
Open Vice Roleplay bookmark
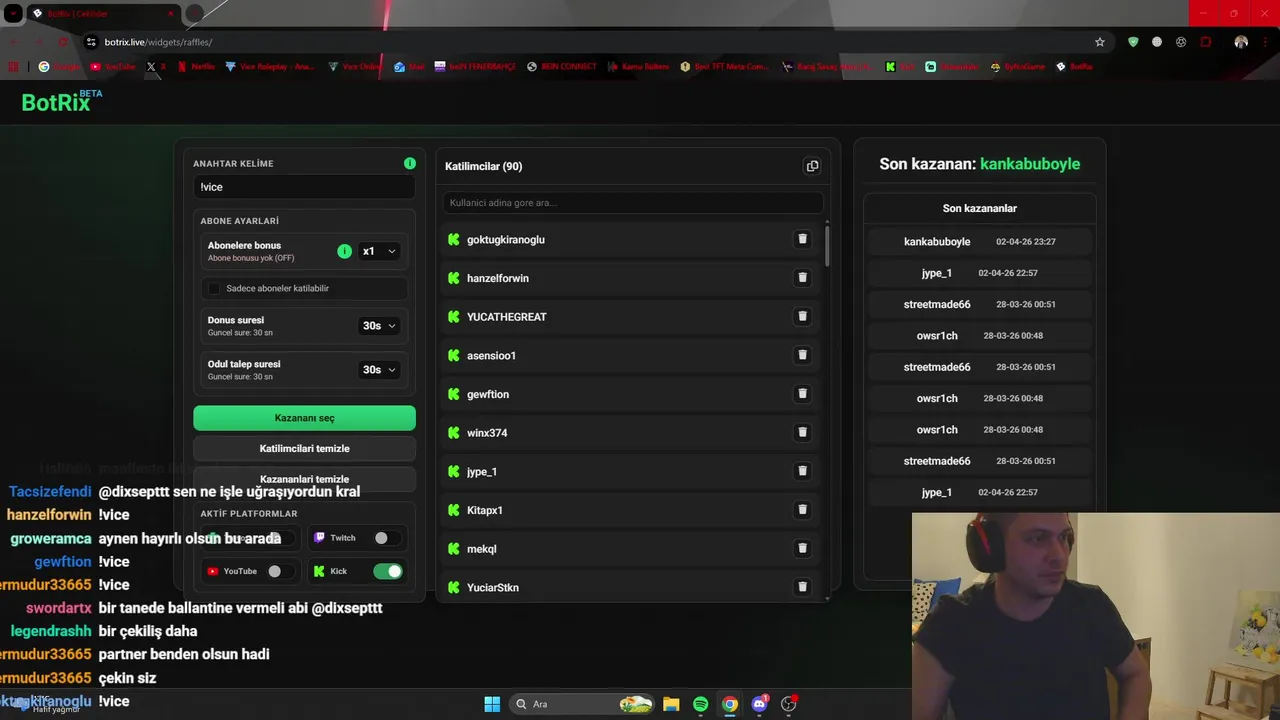[x=269, y=67]
